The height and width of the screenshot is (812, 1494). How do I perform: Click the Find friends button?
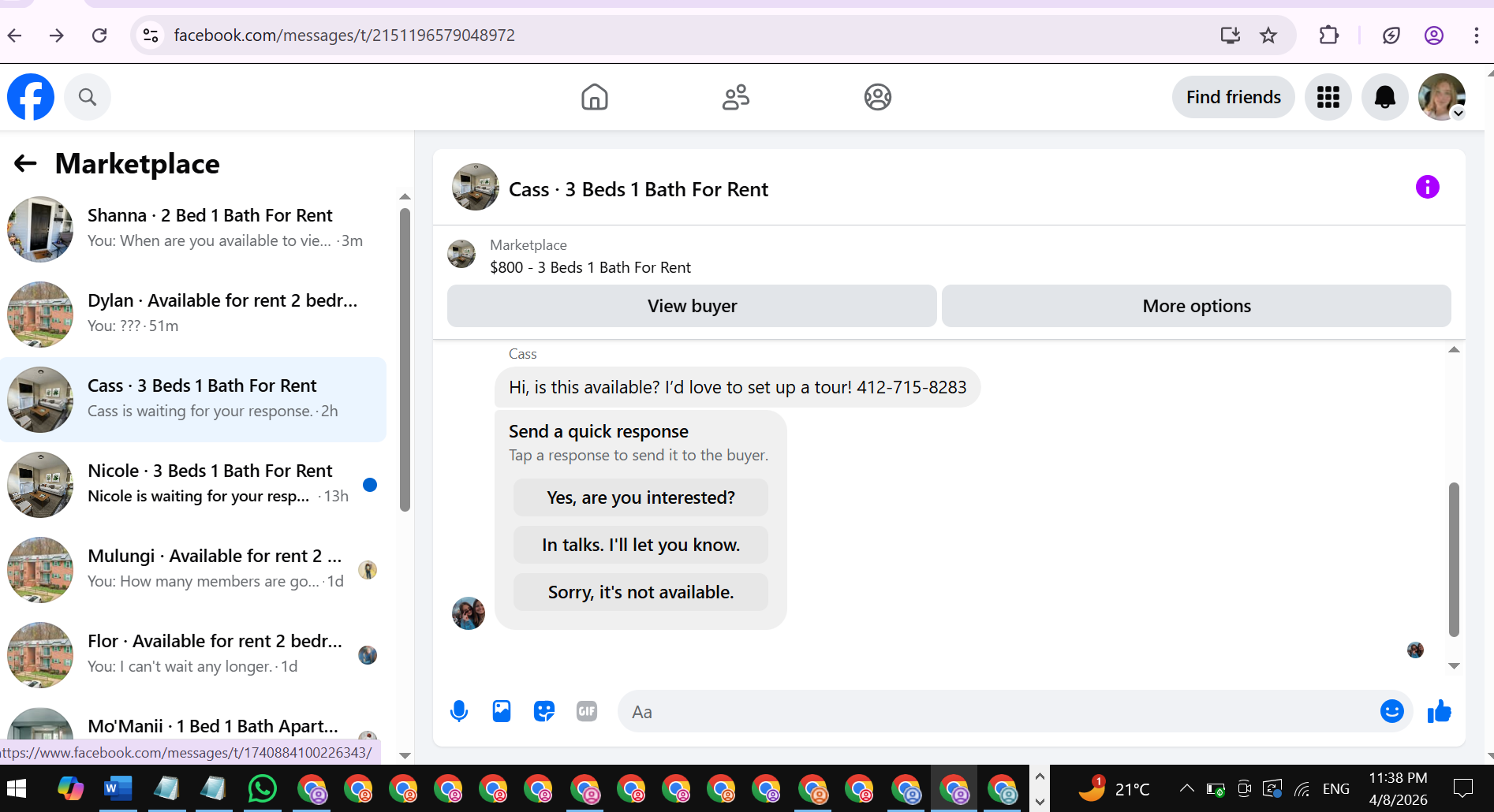tap(1234, 97)
